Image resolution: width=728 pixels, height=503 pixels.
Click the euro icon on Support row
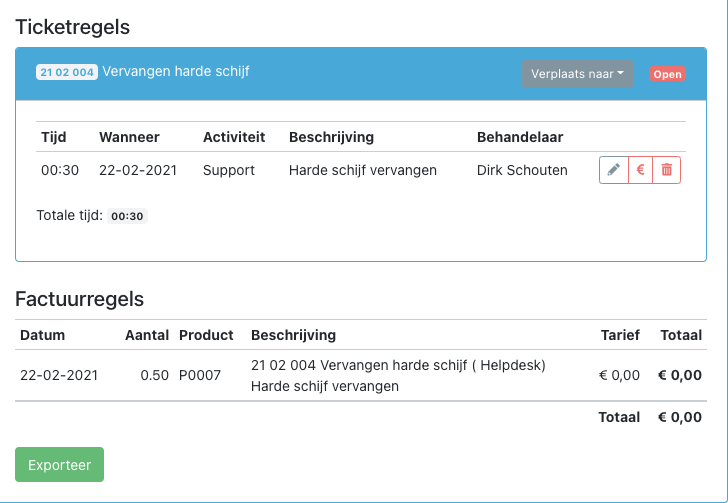point(640,170)
